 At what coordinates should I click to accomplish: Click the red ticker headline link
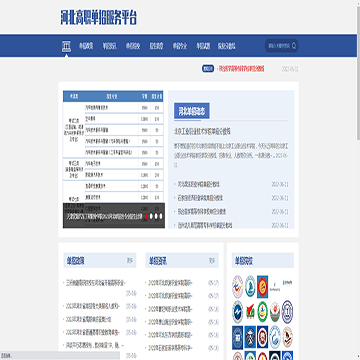[x=241, y=69]
